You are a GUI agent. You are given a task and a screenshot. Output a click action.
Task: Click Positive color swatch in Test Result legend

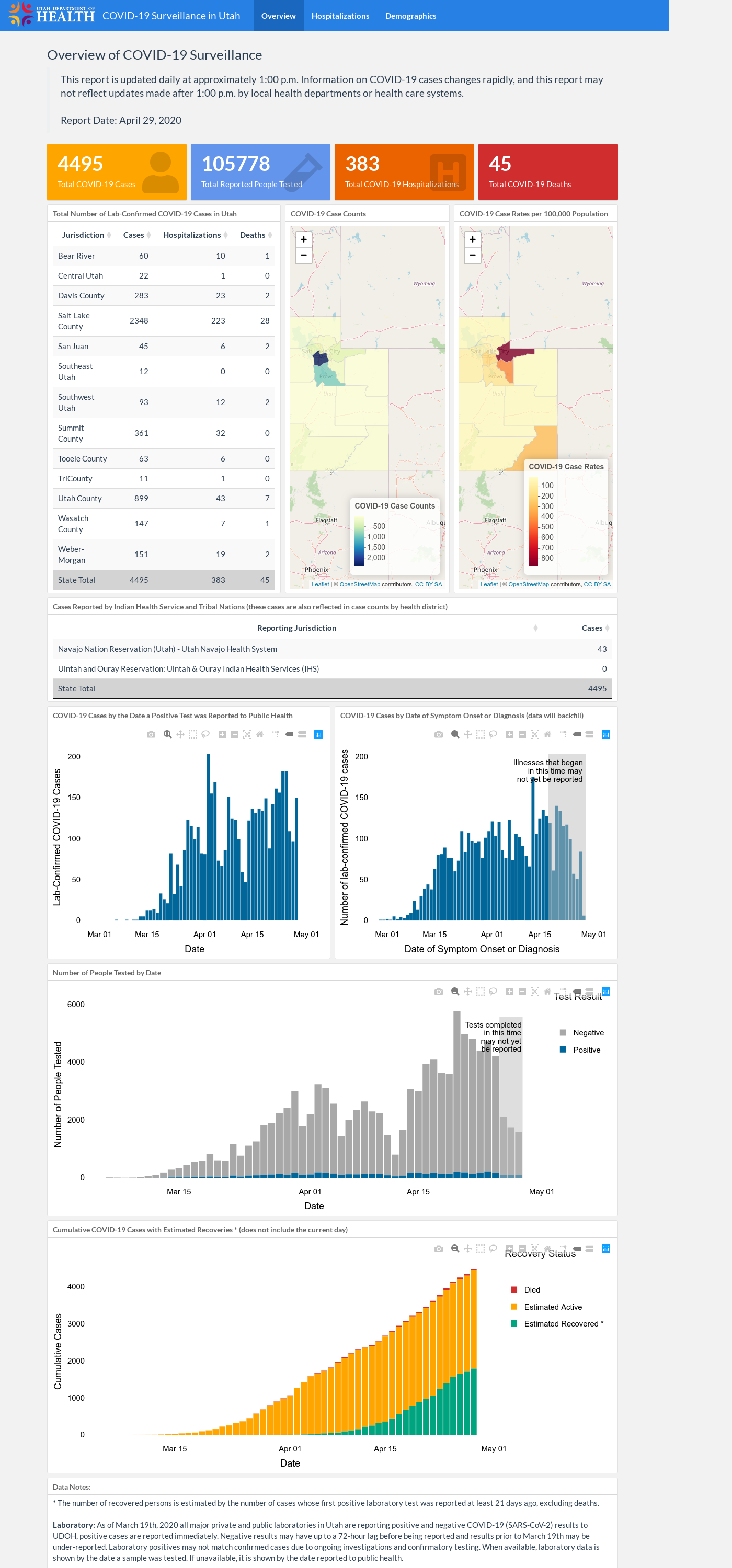[x=563, y=1050]
